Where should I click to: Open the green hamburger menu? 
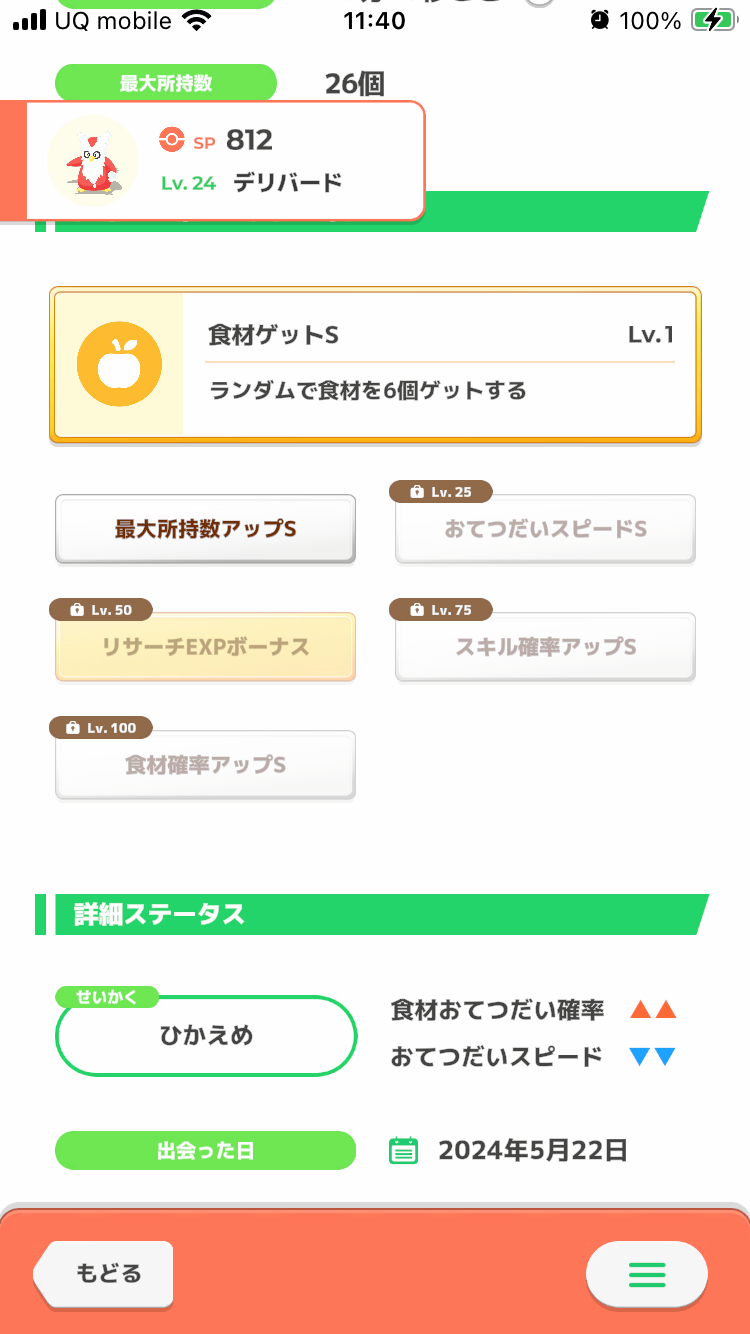tap(646, 1274)
